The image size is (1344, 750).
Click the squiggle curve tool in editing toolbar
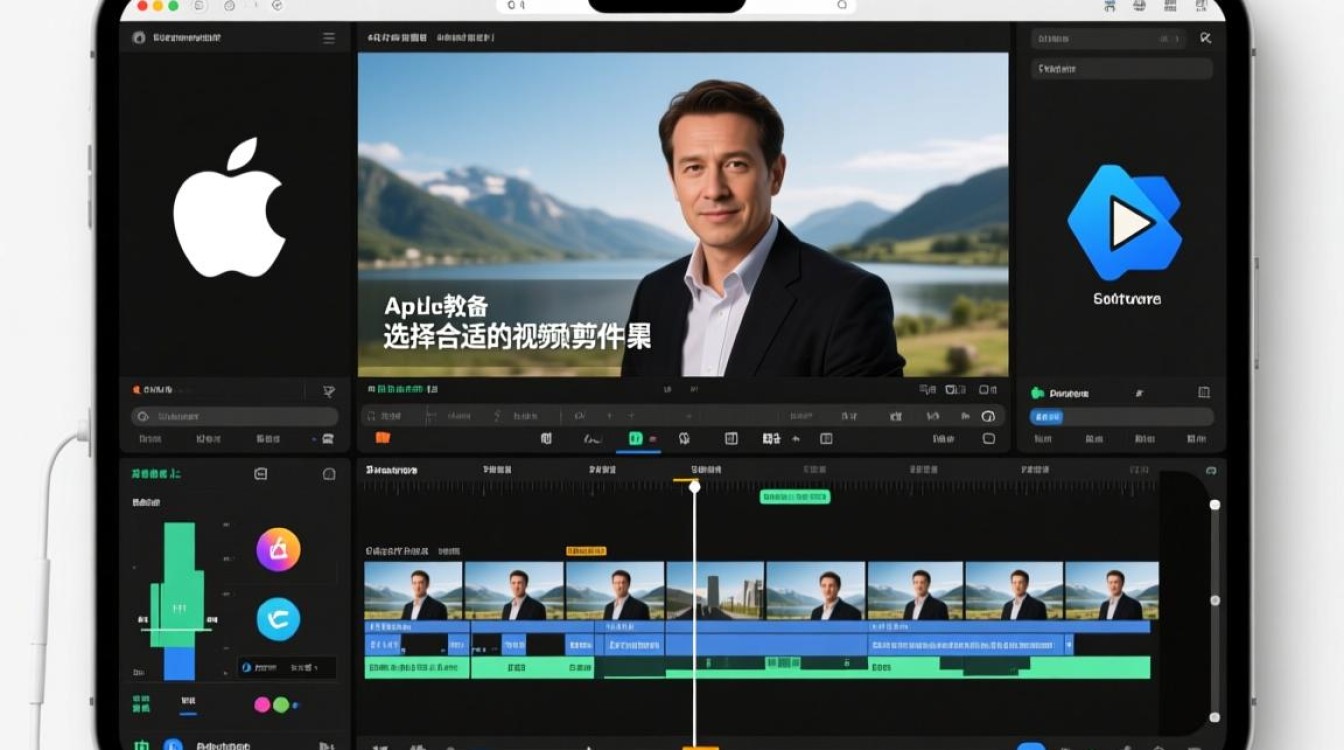[593, 439]
